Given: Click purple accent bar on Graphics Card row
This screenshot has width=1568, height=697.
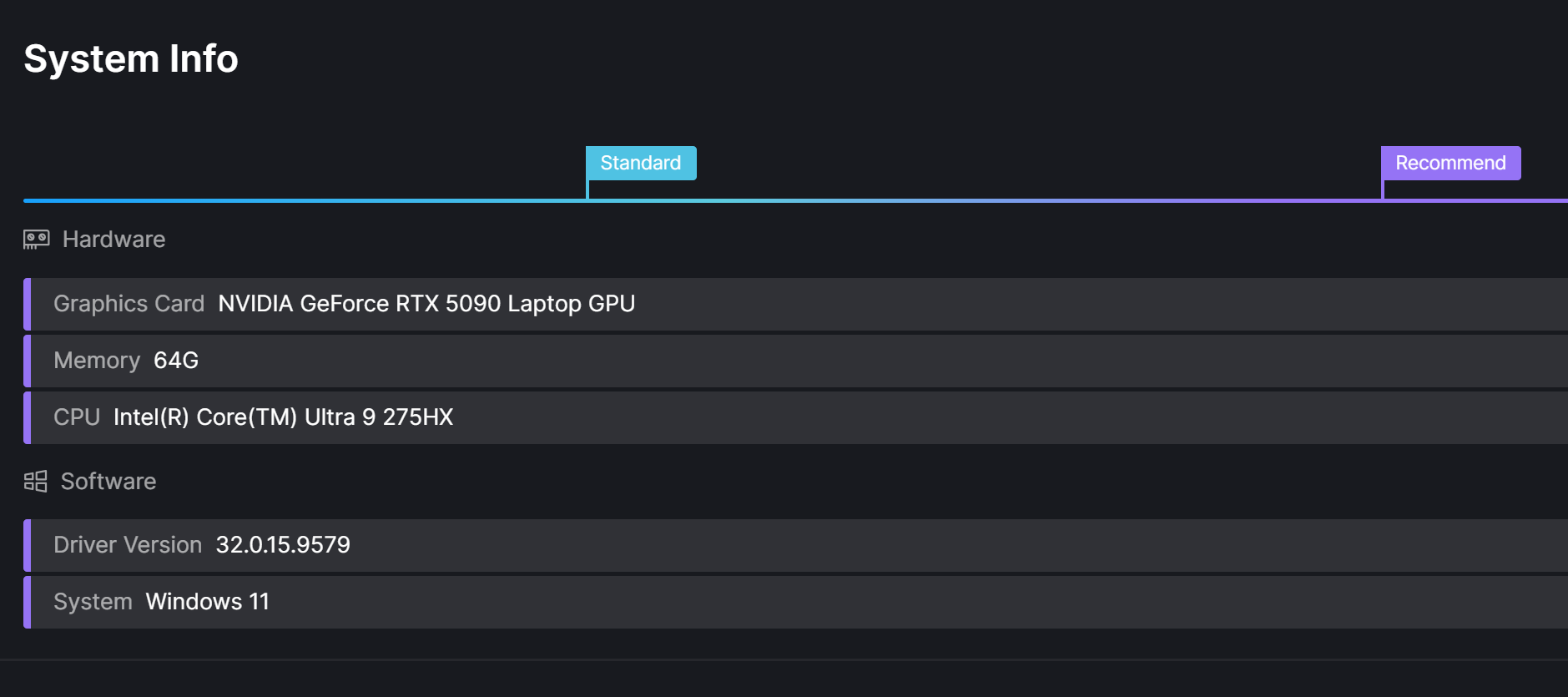Looking at the screenshot, I should (x=28, y=304).
